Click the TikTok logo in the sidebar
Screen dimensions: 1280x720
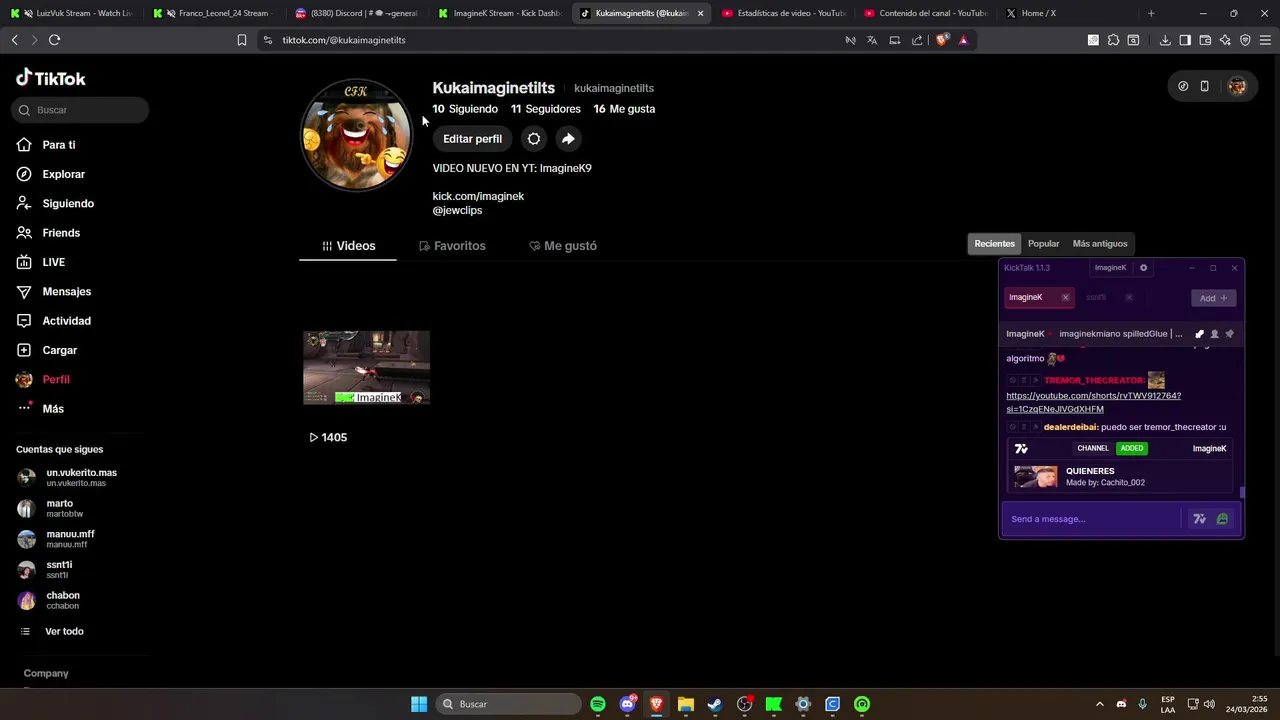[51, 78]
